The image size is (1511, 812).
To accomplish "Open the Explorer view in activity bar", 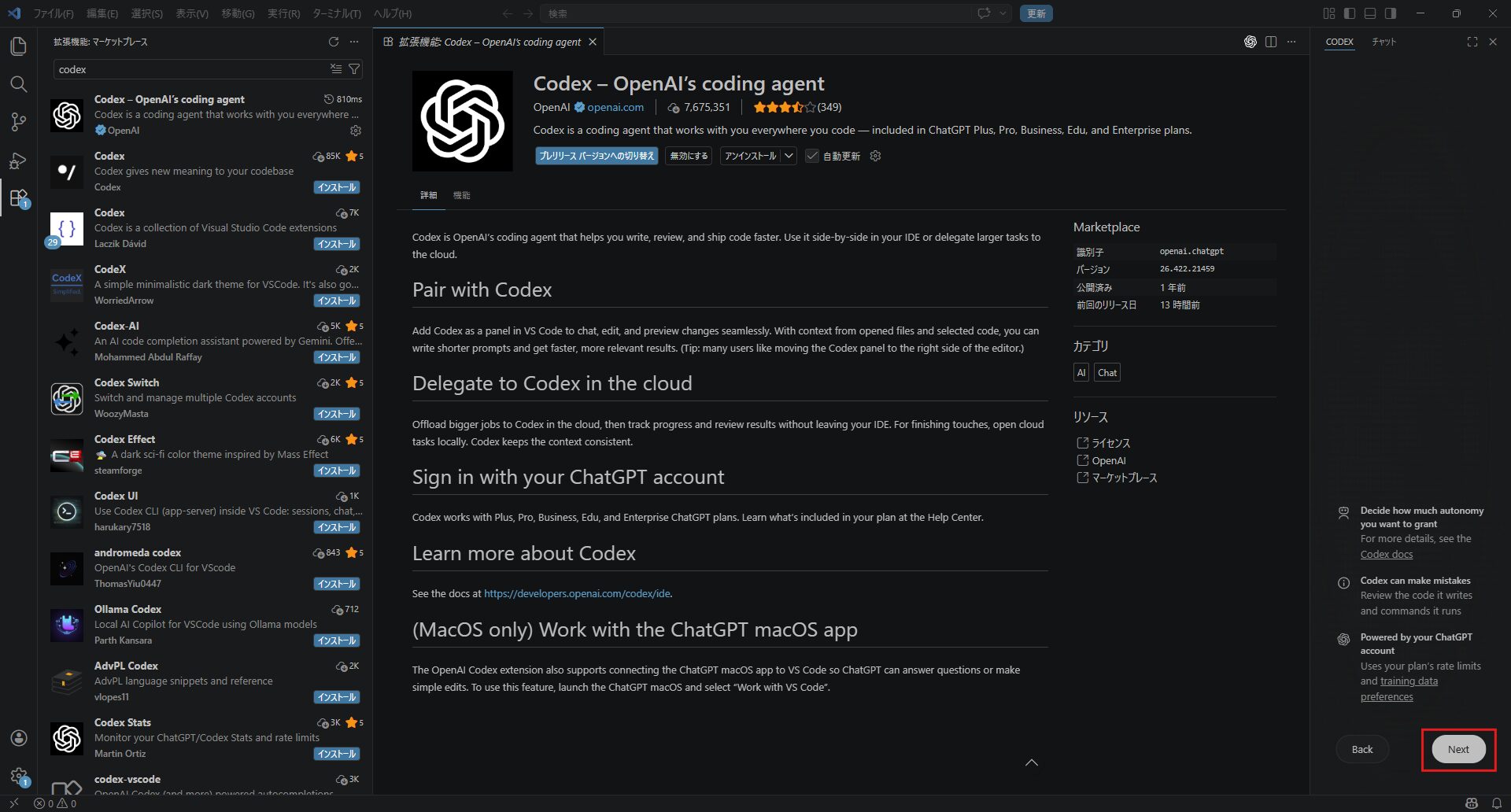I will pos(18,46).
